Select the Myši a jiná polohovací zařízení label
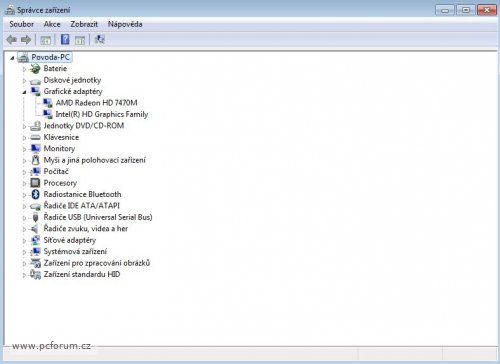 (95, 160)
